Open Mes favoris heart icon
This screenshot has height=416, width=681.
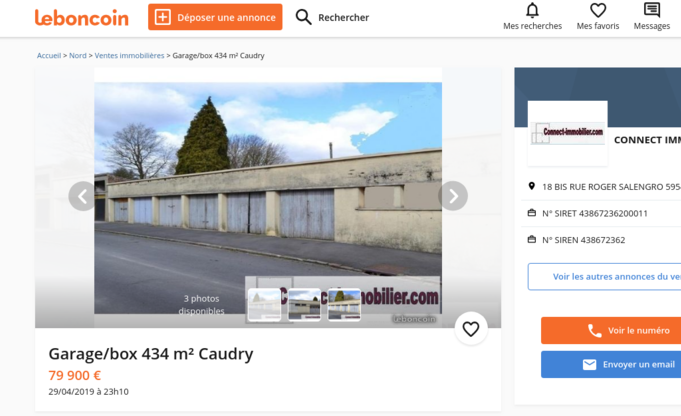[598, 10]
